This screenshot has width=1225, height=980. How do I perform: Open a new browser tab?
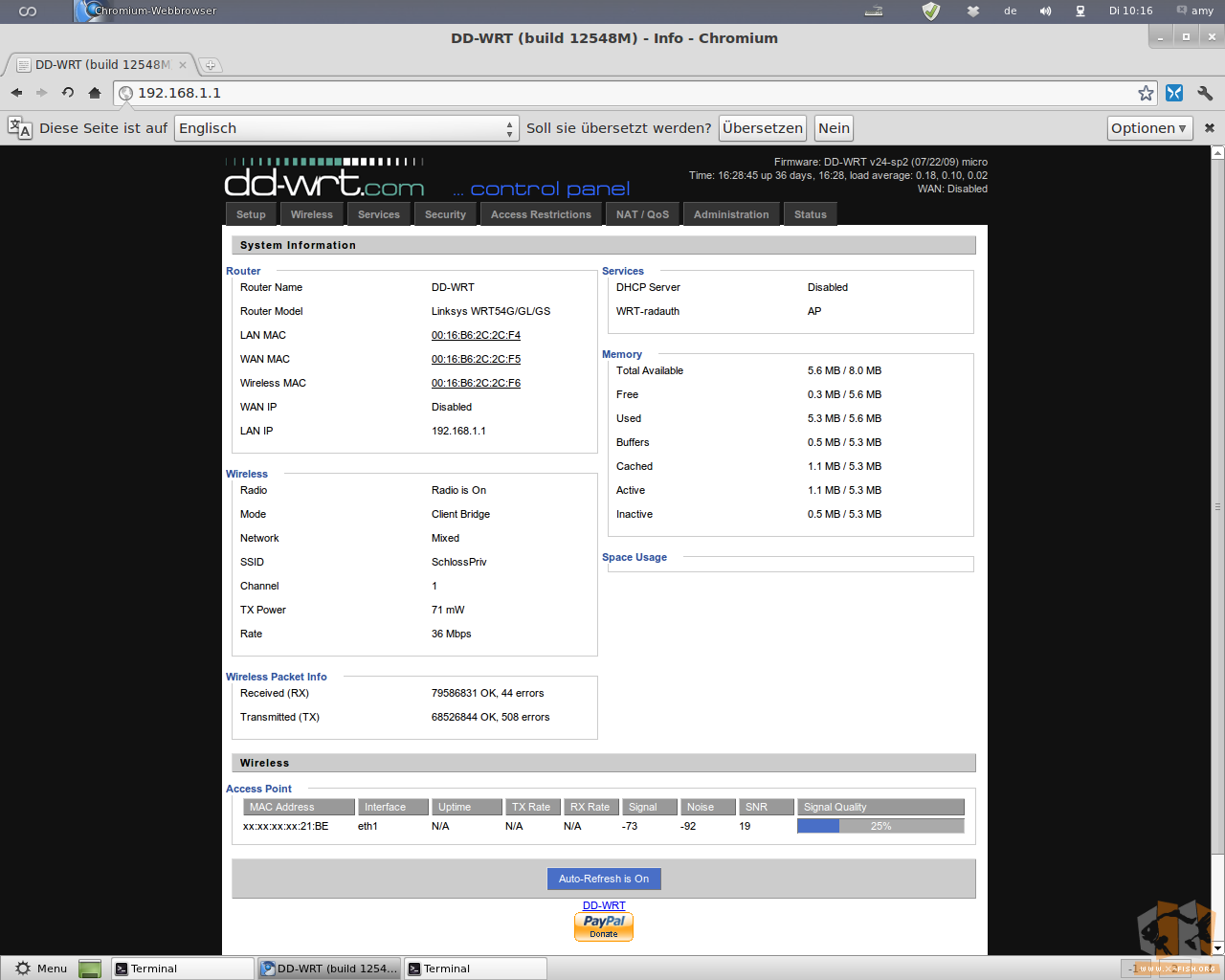(210, 65)
